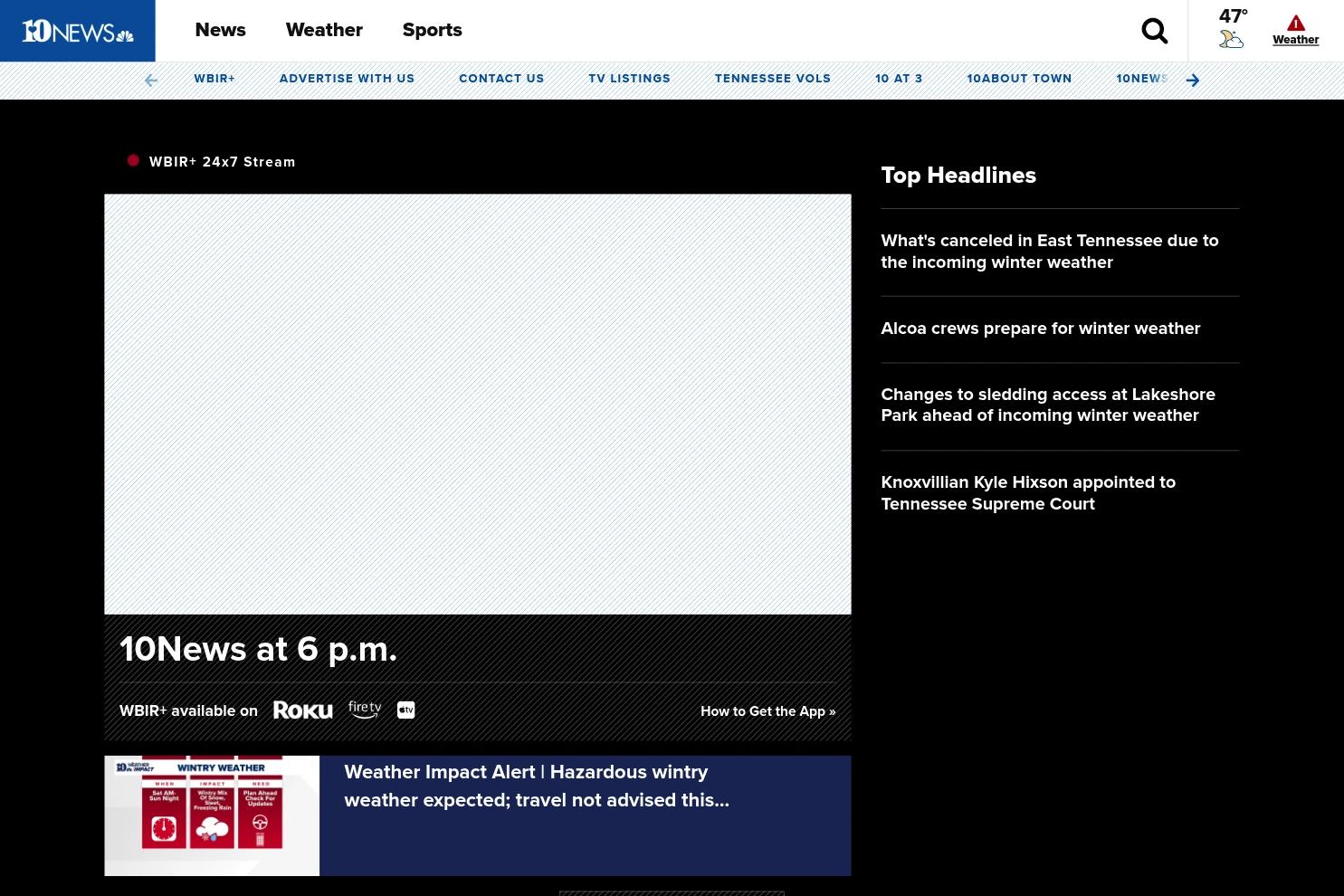Click the 47° temperature reading
1344x896 pixels.
1233,16
